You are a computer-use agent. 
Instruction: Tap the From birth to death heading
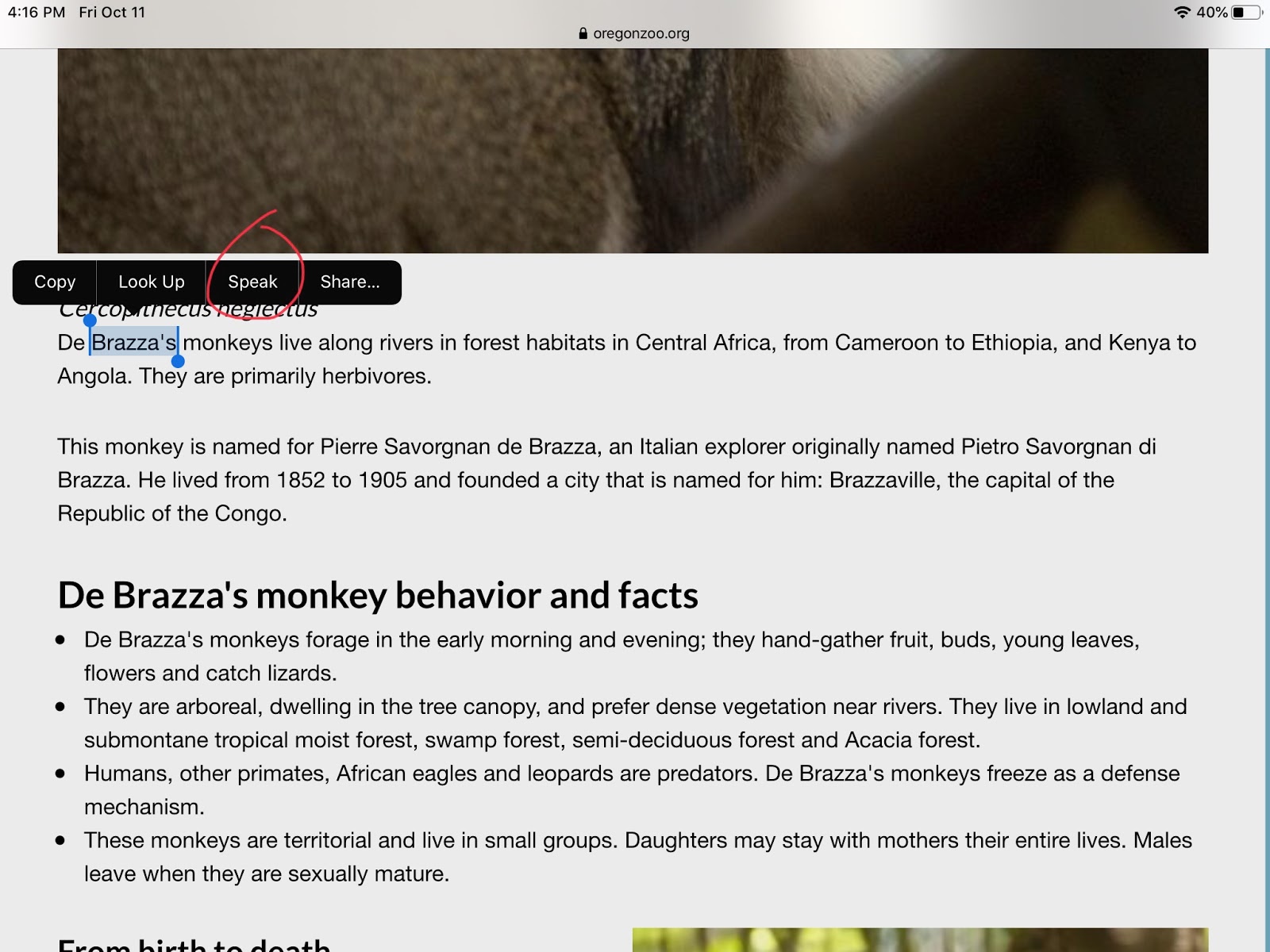click(194, 944)
